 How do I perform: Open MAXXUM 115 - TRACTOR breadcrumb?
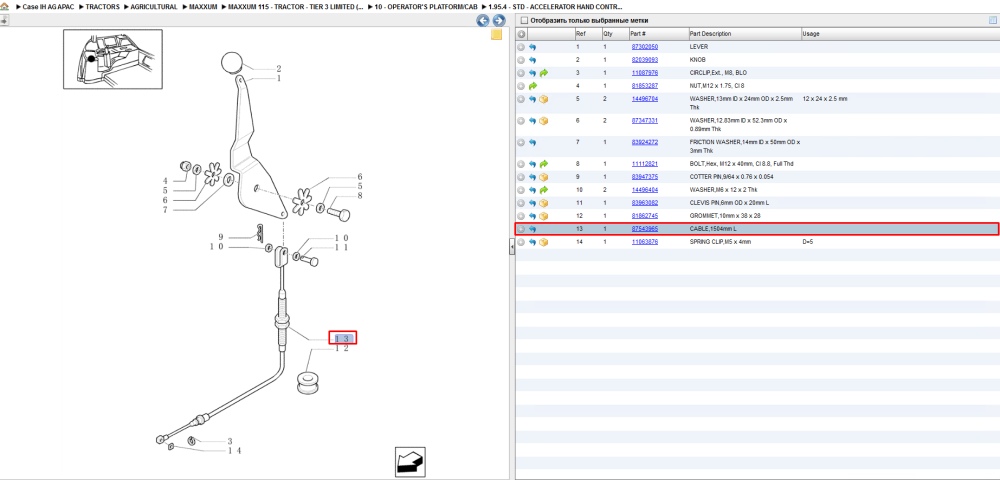coord(297,7)
